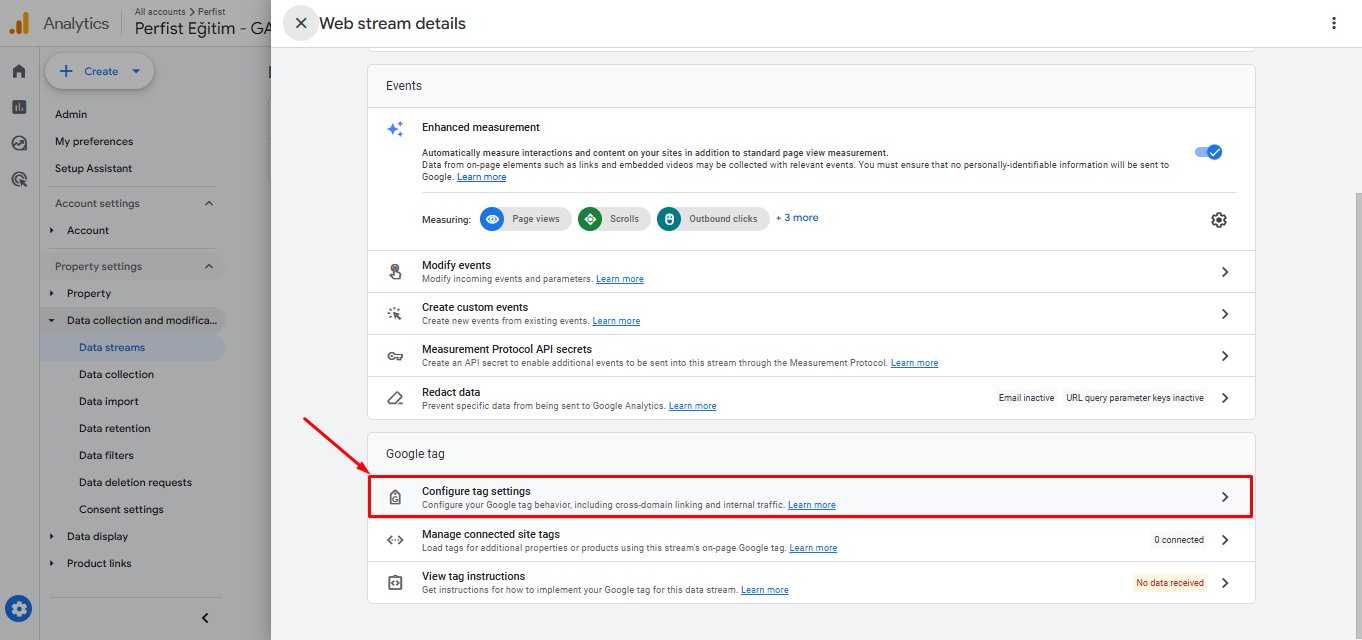Open Enhanced measurement settings gear
1362x640 pixels.
click(x=1218, y=220)
